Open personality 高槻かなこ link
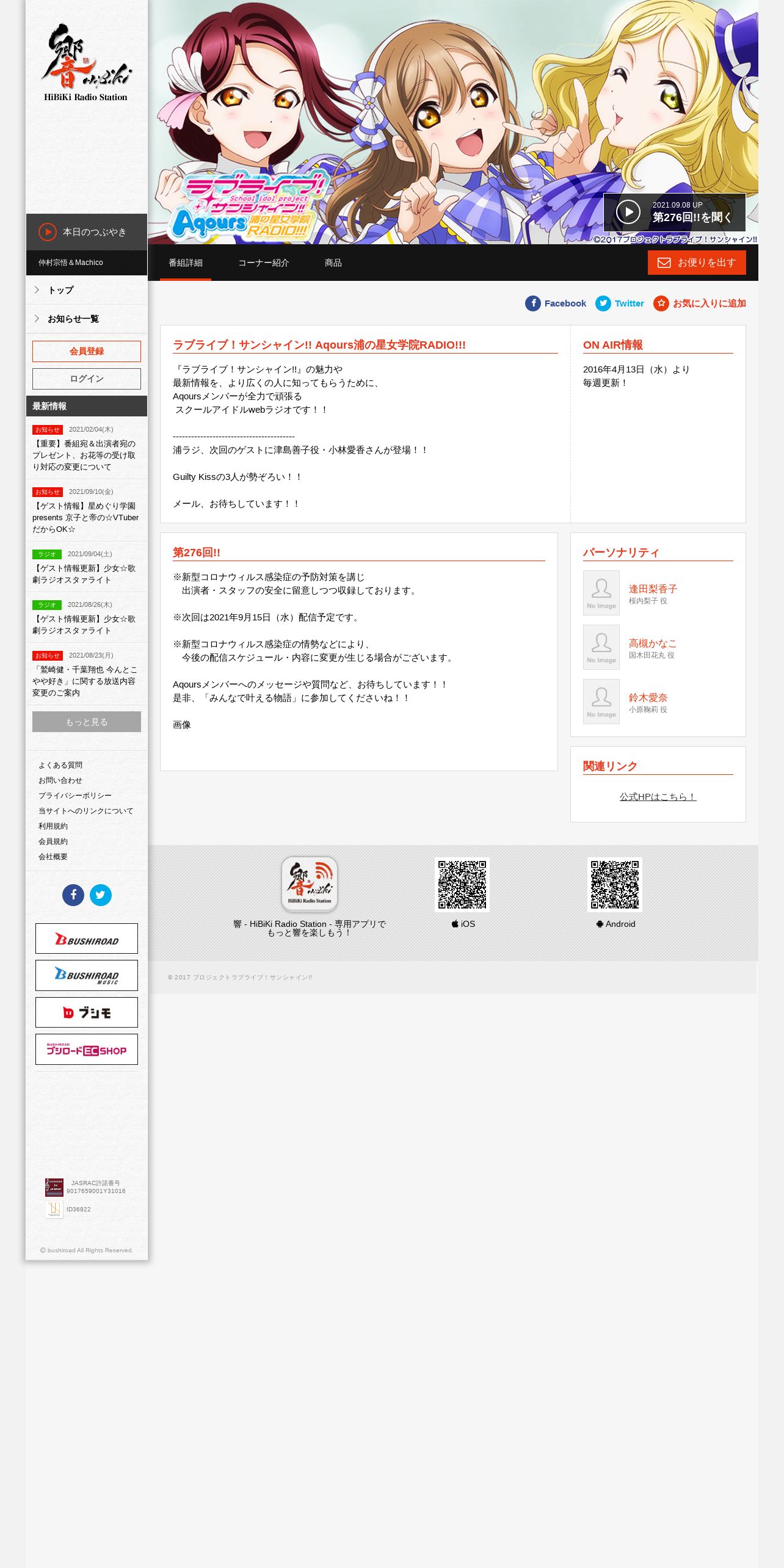This screenshot has height=1568, width=784. point(653,643)
